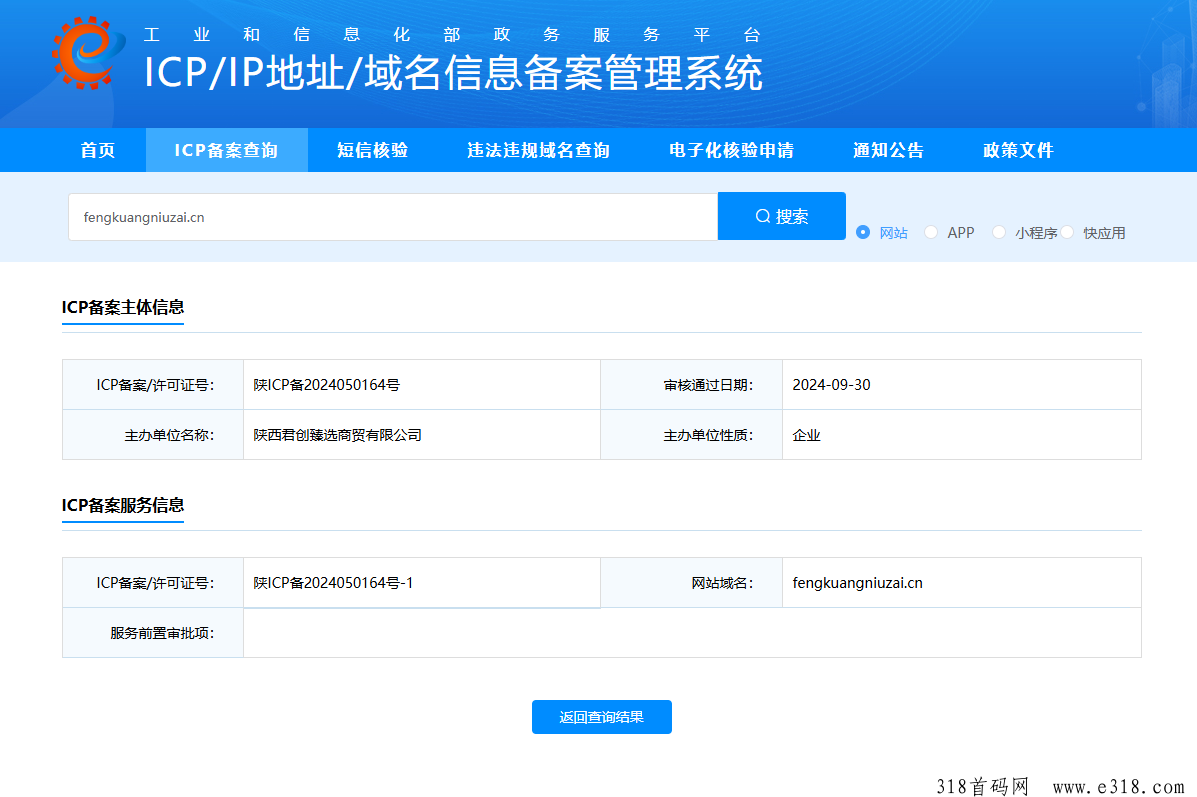Select the 快应用 radio option
The height and width of the screenshot is (797, 1197).
[x=1067, y=232]
